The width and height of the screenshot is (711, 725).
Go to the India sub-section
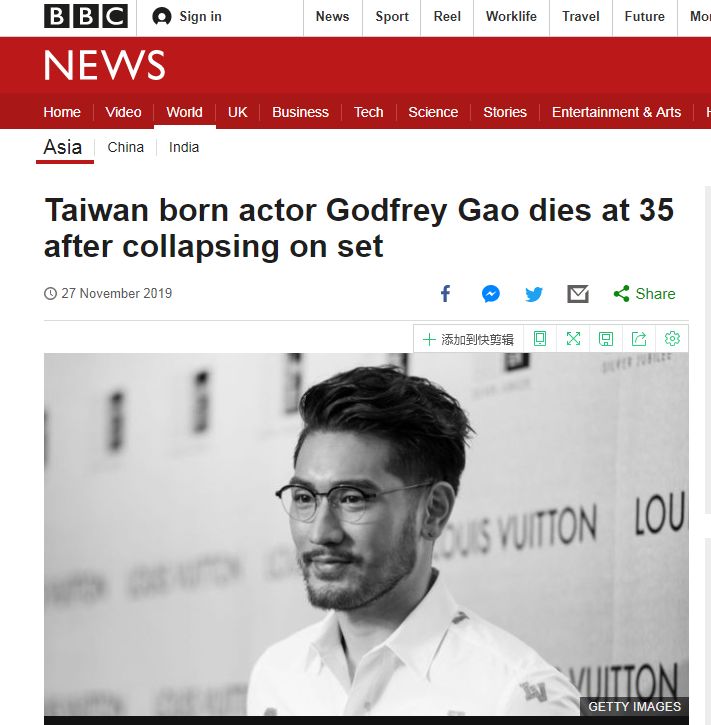click(184, 147)
